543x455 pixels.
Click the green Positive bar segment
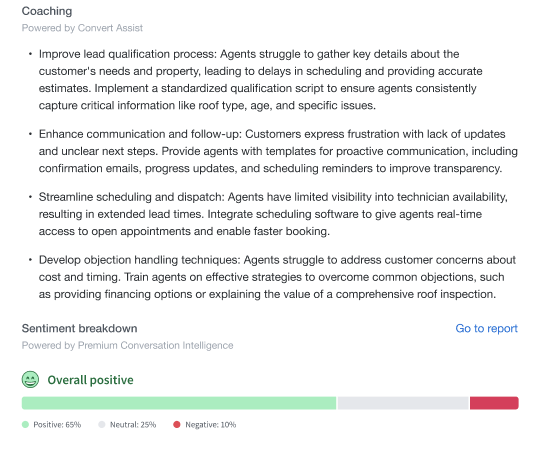179,403
